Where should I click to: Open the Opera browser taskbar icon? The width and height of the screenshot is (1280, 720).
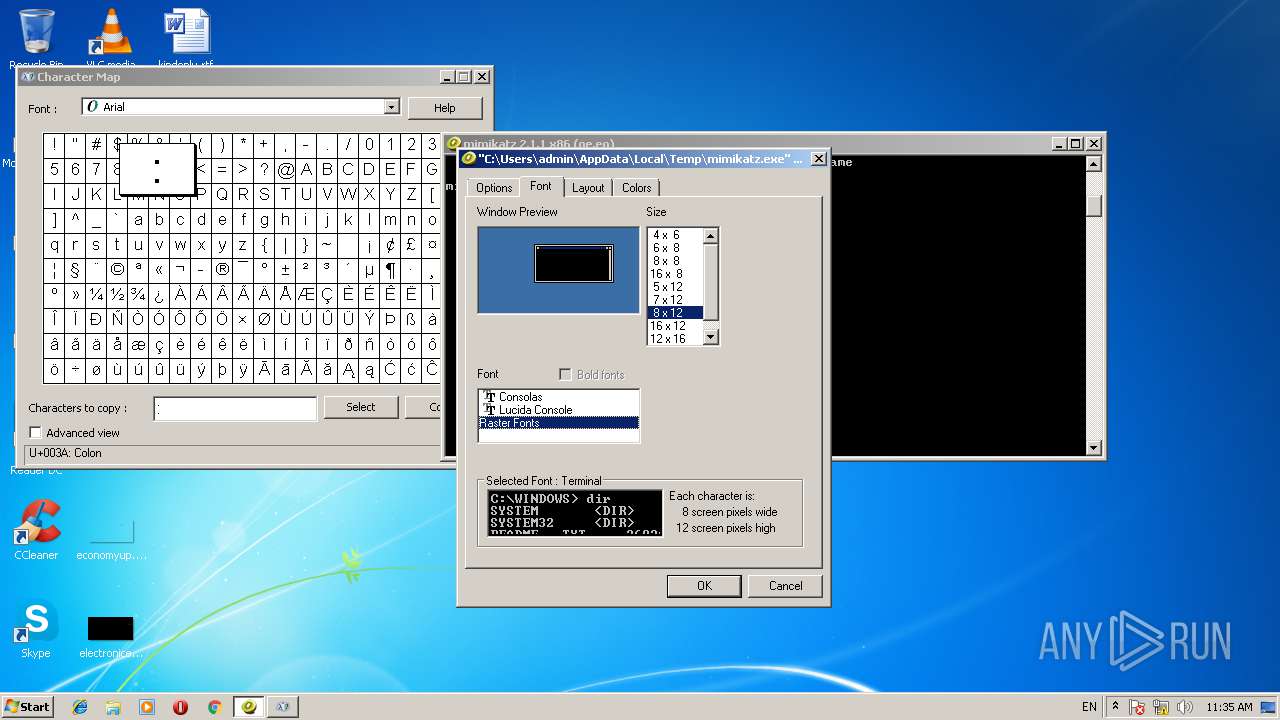point(180,707)
